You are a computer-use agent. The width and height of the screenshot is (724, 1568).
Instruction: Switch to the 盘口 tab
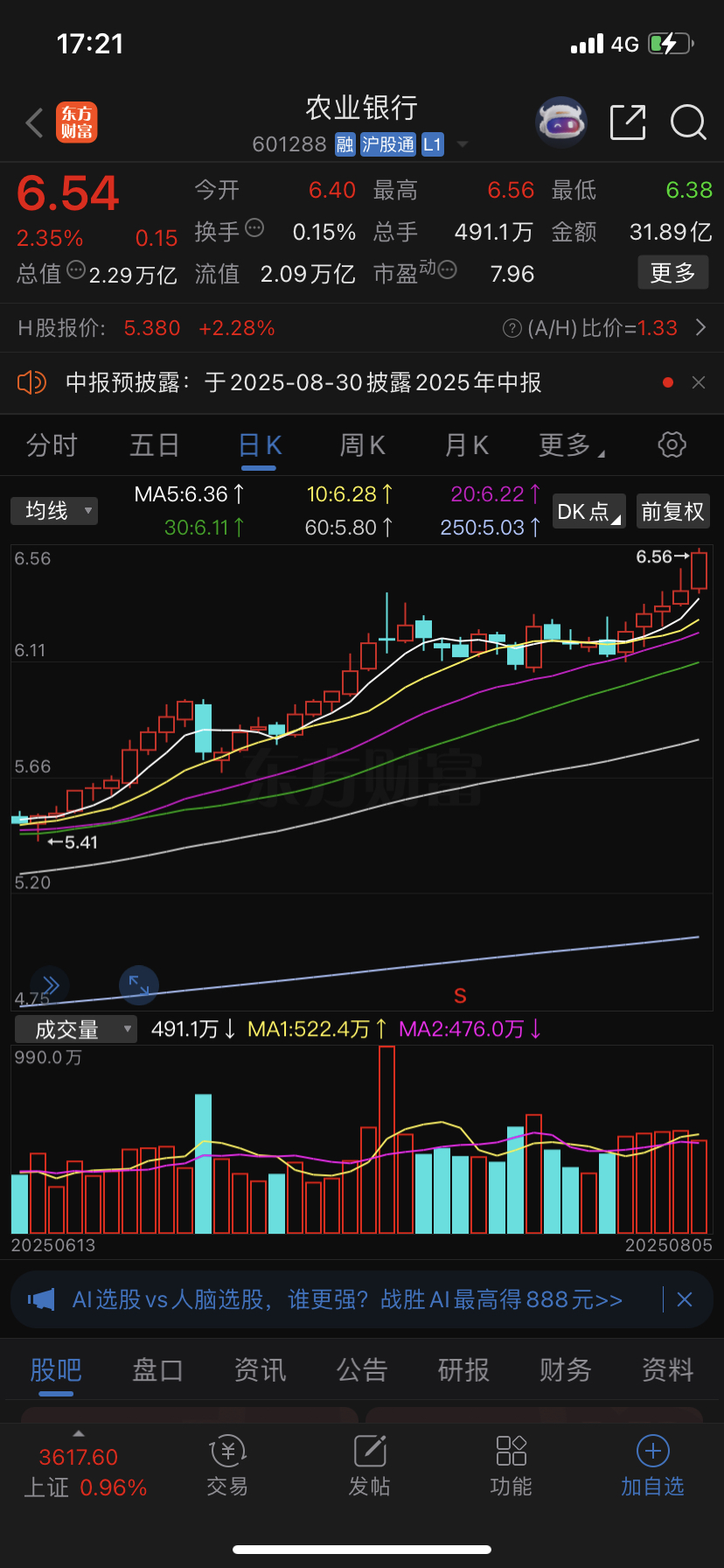(x=157, y=1370)
